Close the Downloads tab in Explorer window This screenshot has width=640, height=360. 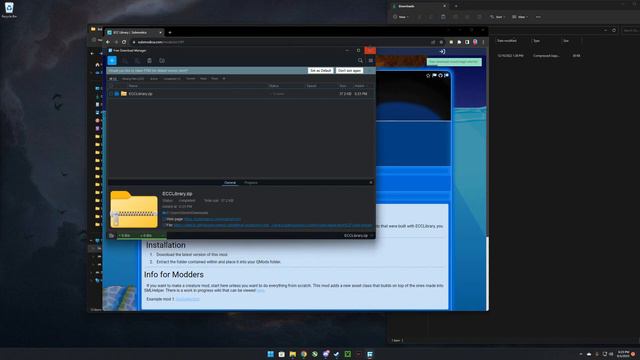coord(444,6)
